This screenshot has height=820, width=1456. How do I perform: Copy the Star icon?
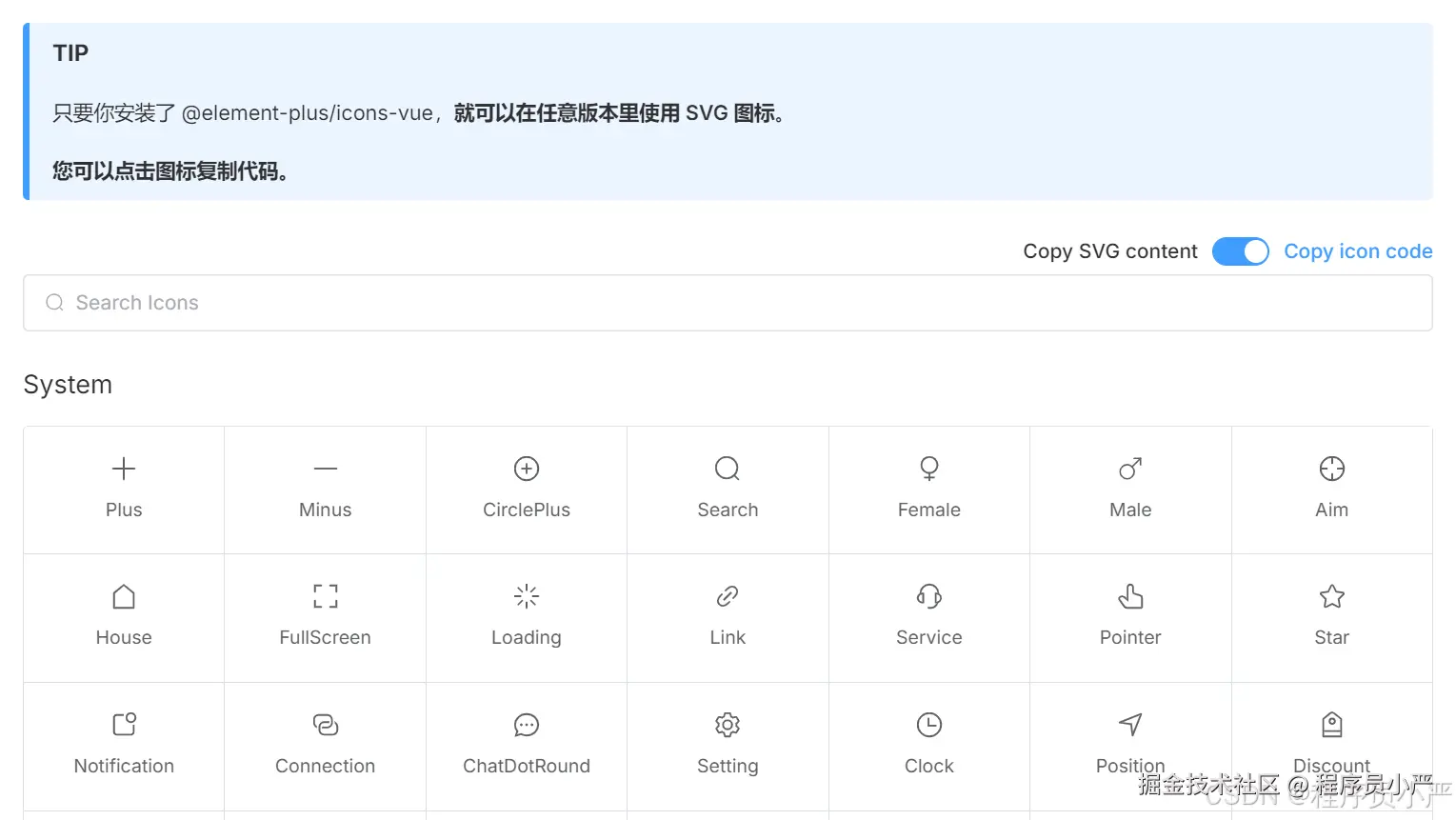click(x=1332, y=597)
